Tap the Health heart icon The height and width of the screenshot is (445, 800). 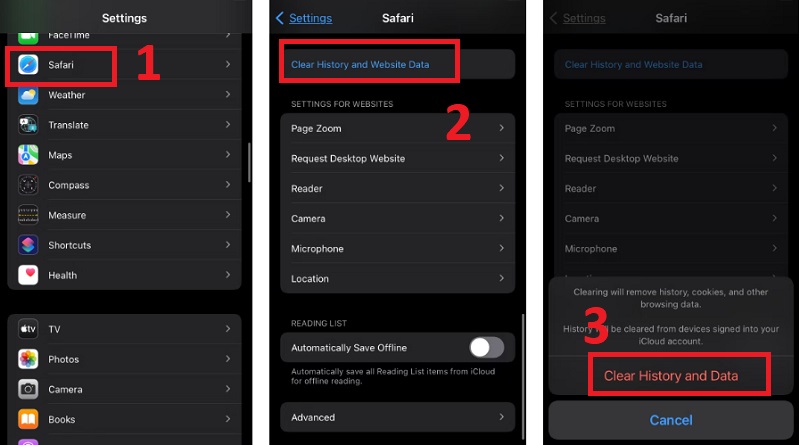28,275
